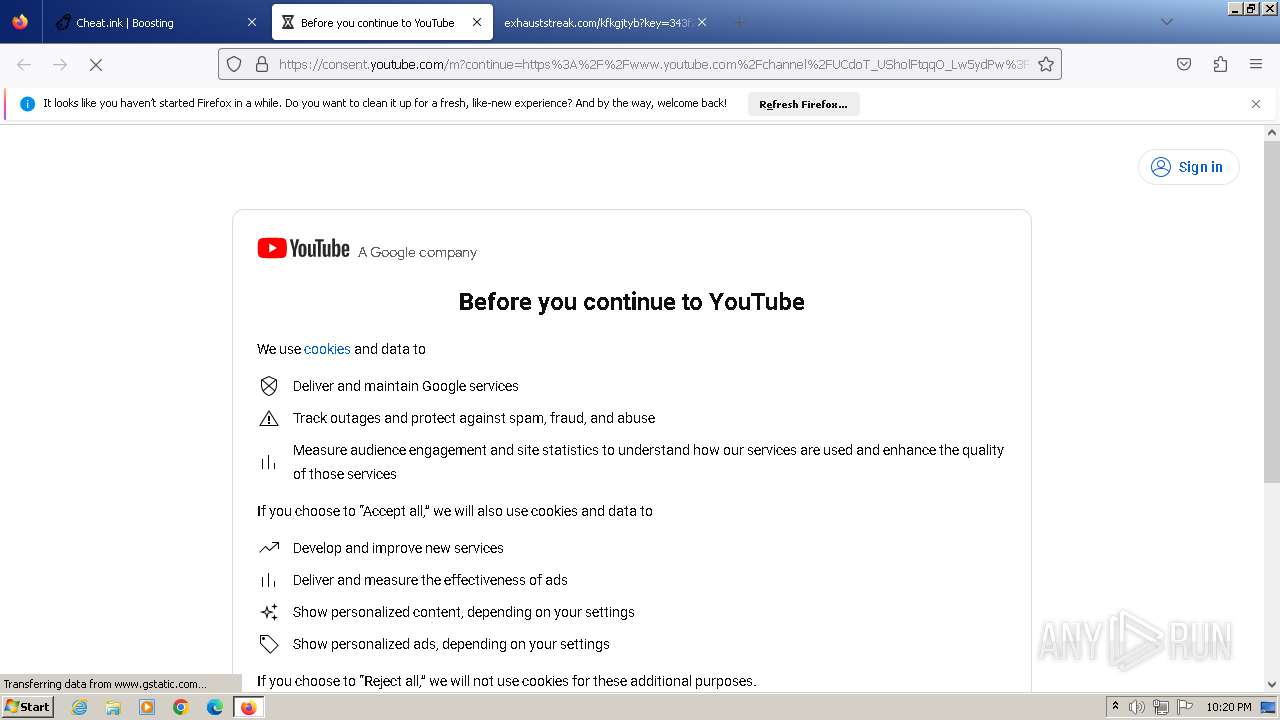Viewport: 1280px width, 720px height.
Task: Open Firefox application menu
Action: pyautogui.click(x=1256, y=64)
